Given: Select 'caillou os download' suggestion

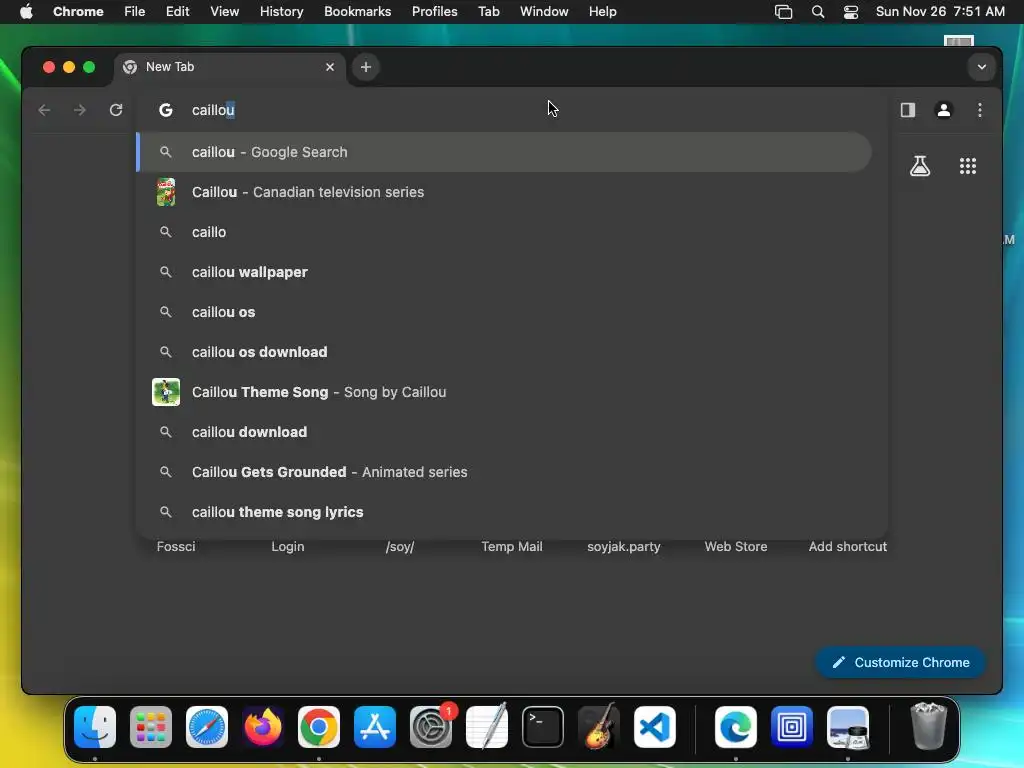Looking at the screenshot, I should tap(504, 352).
